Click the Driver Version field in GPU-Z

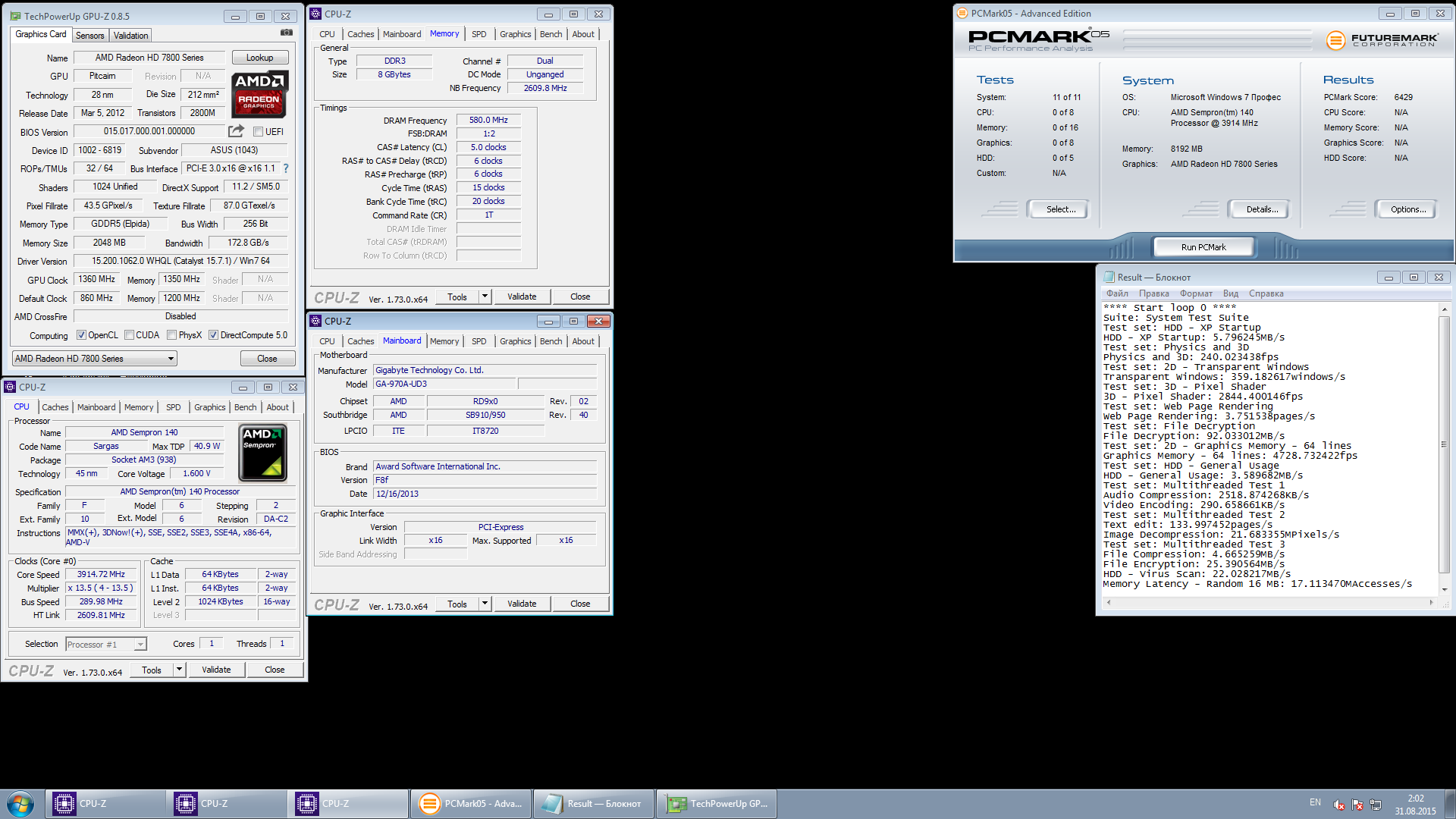[180, 261]
